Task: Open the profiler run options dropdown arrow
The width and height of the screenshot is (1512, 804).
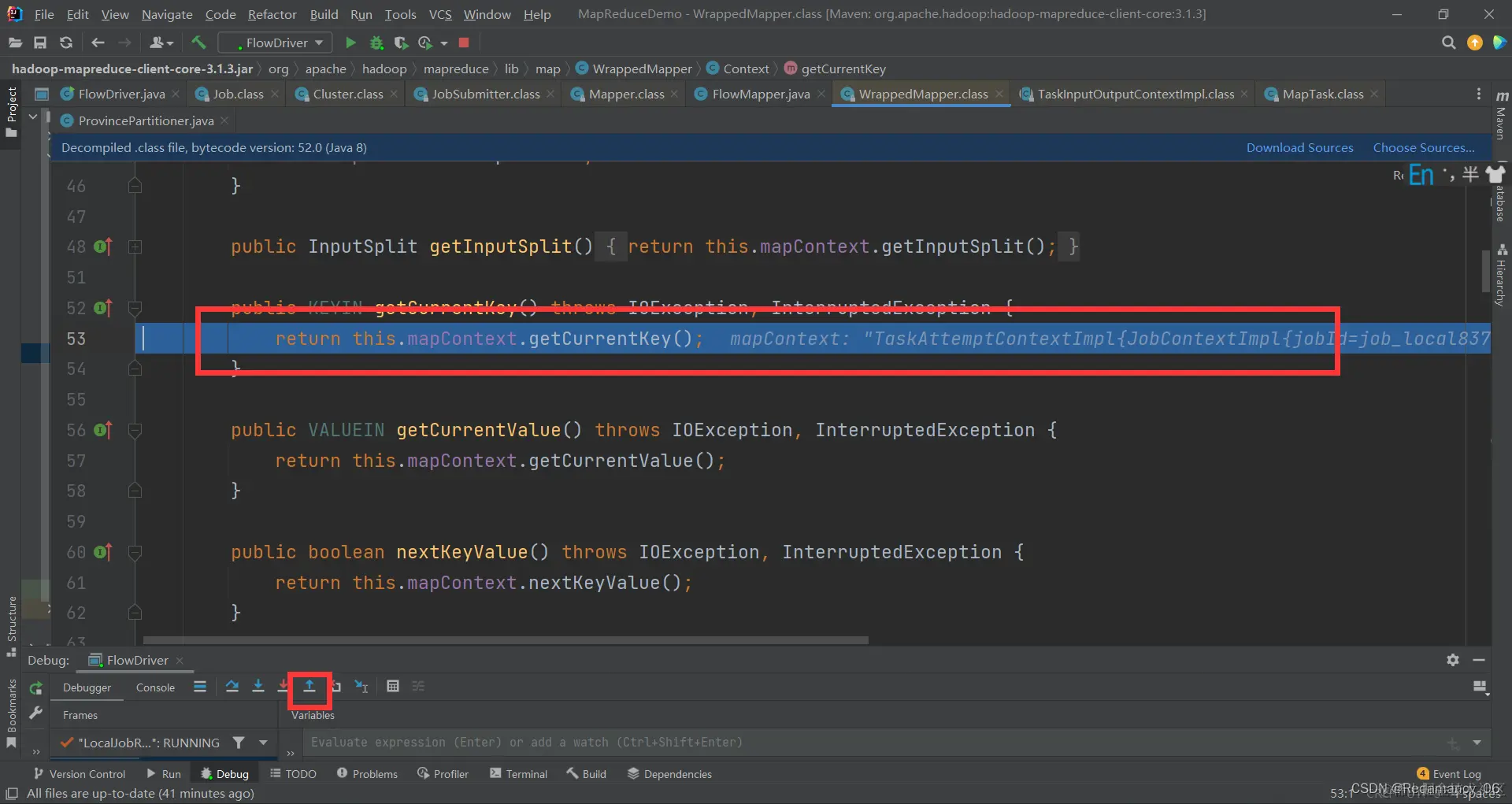Action: point(444,43)
